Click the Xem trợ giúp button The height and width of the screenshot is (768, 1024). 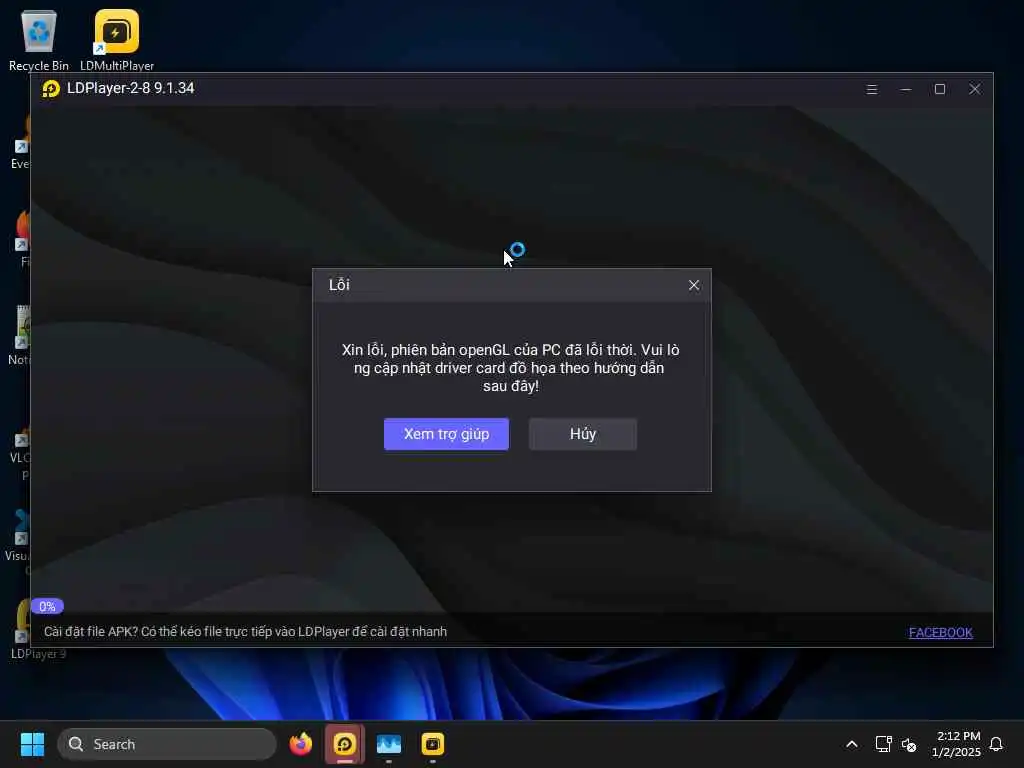[446, 434]
